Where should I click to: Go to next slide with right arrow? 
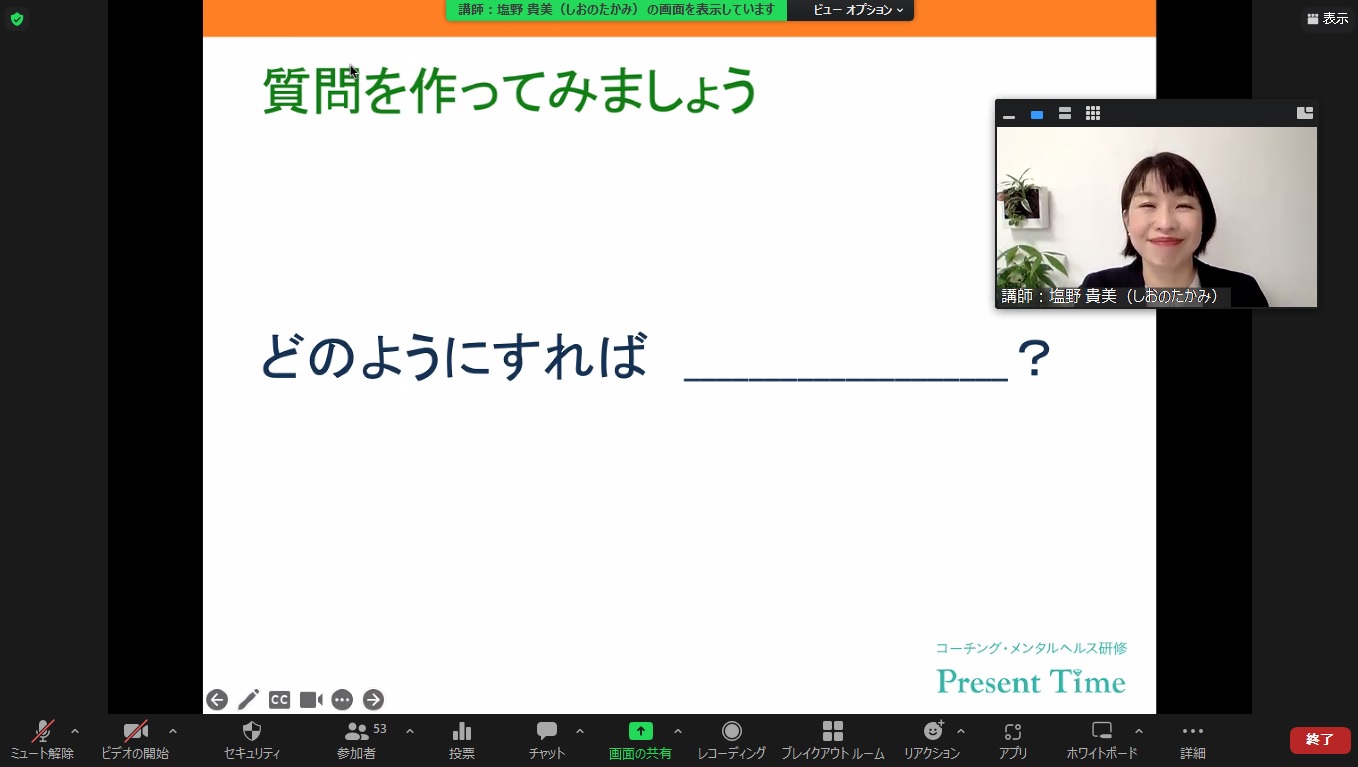point(373,700)
